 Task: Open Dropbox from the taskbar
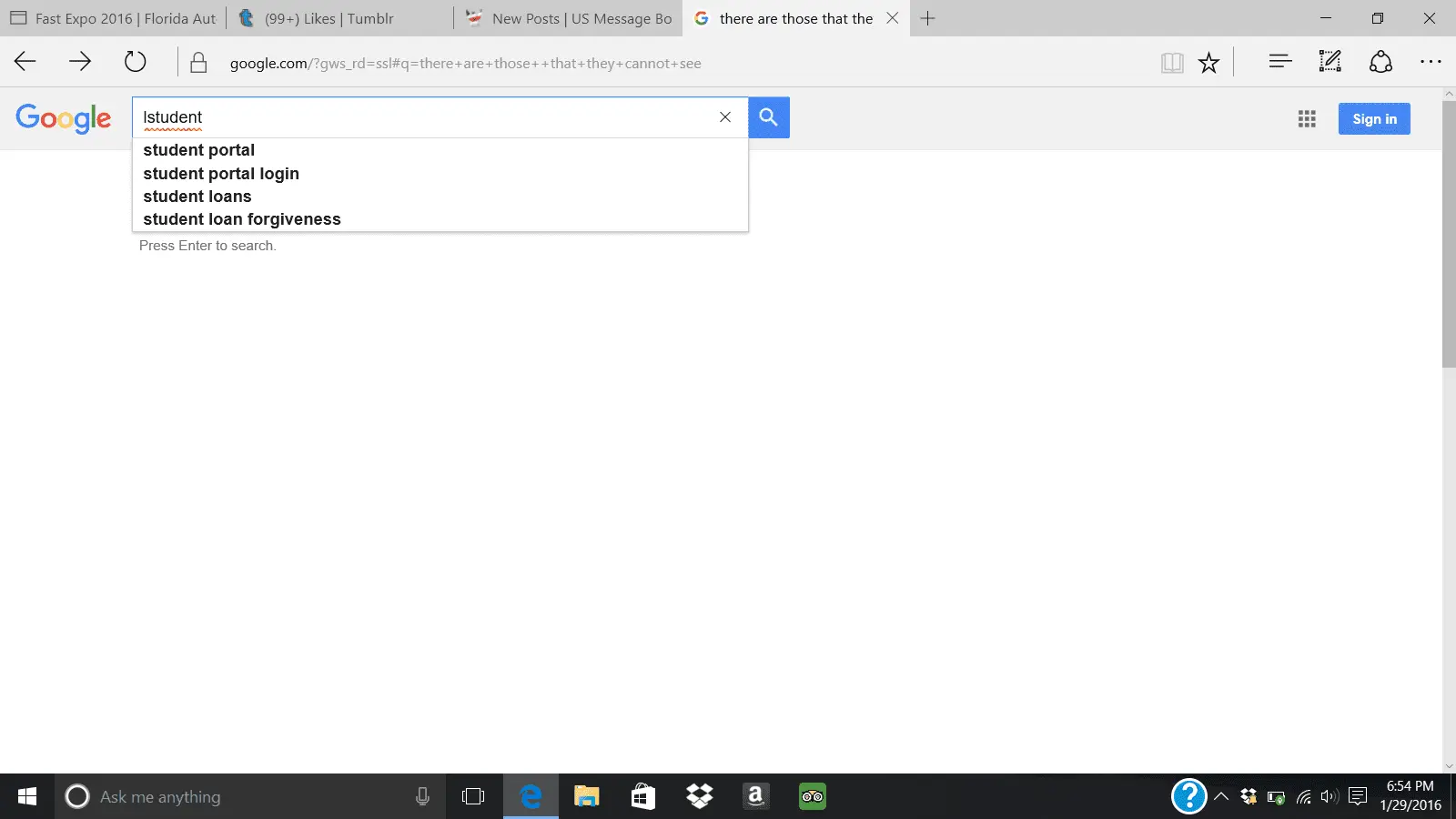pyautogui.click(x=700, y=797)
